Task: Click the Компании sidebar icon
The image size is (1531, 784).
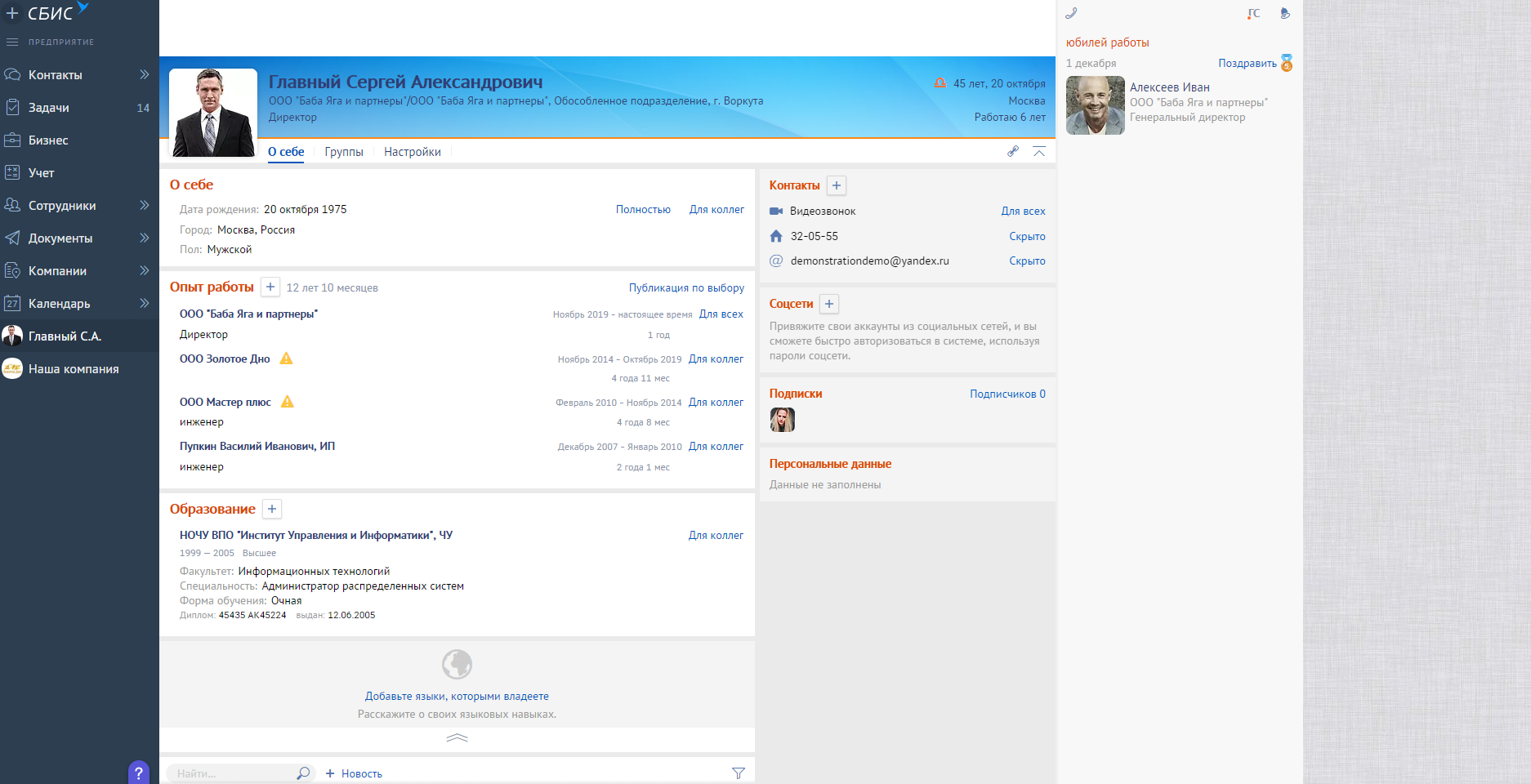Action: pos(12,270)
